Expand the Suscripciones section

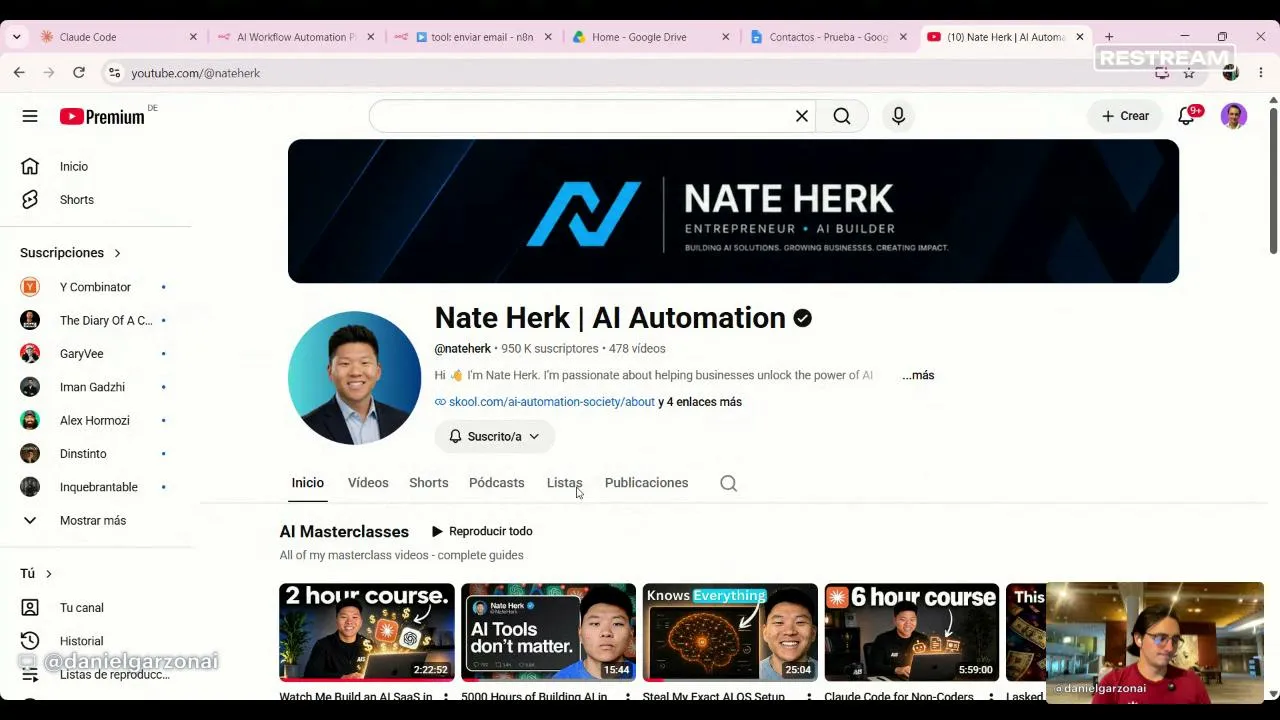pyautogui.click(x=70, y=253)
